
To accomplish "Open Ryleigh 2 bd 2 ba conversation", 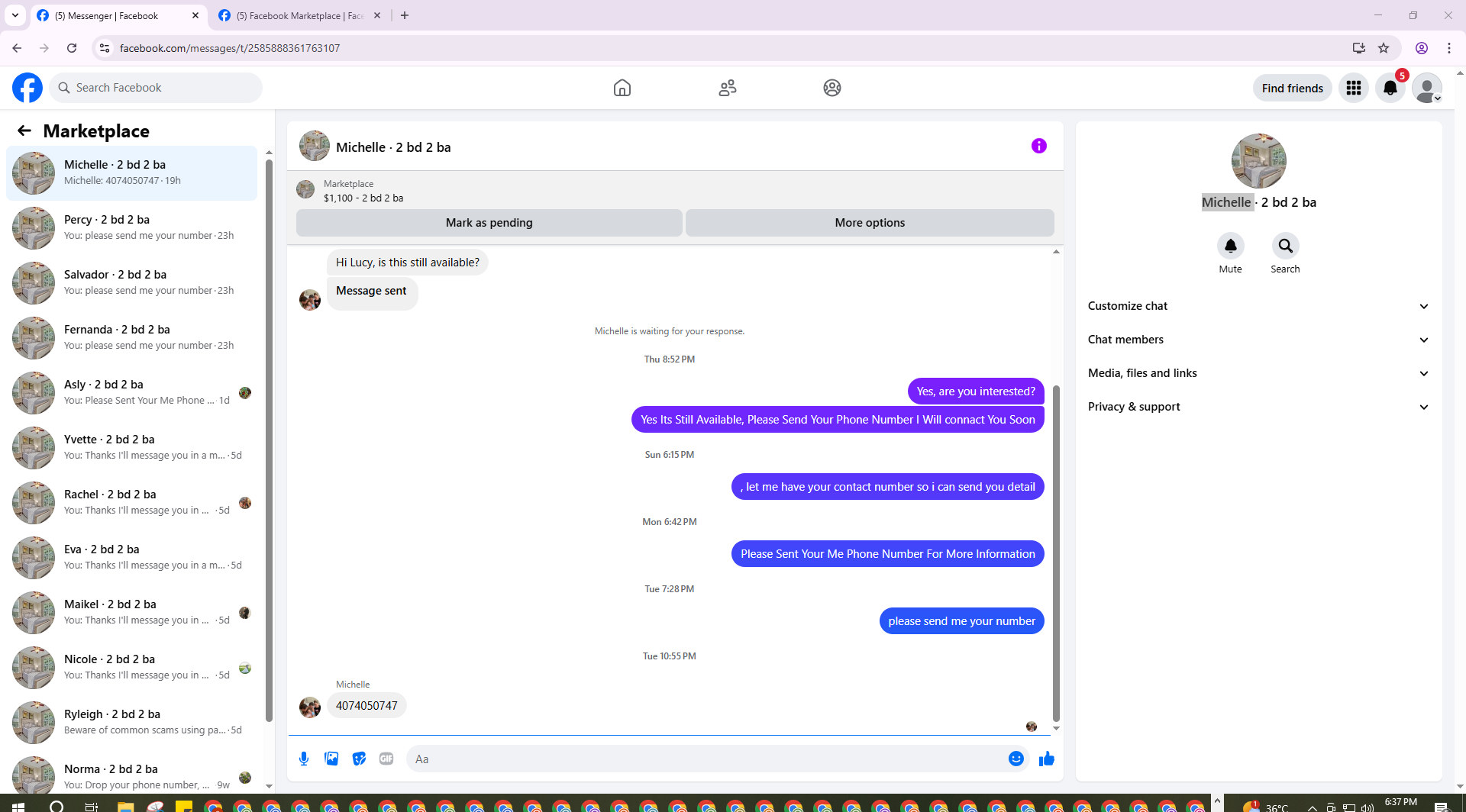I will pyautogui.click(x=132, y=723).
